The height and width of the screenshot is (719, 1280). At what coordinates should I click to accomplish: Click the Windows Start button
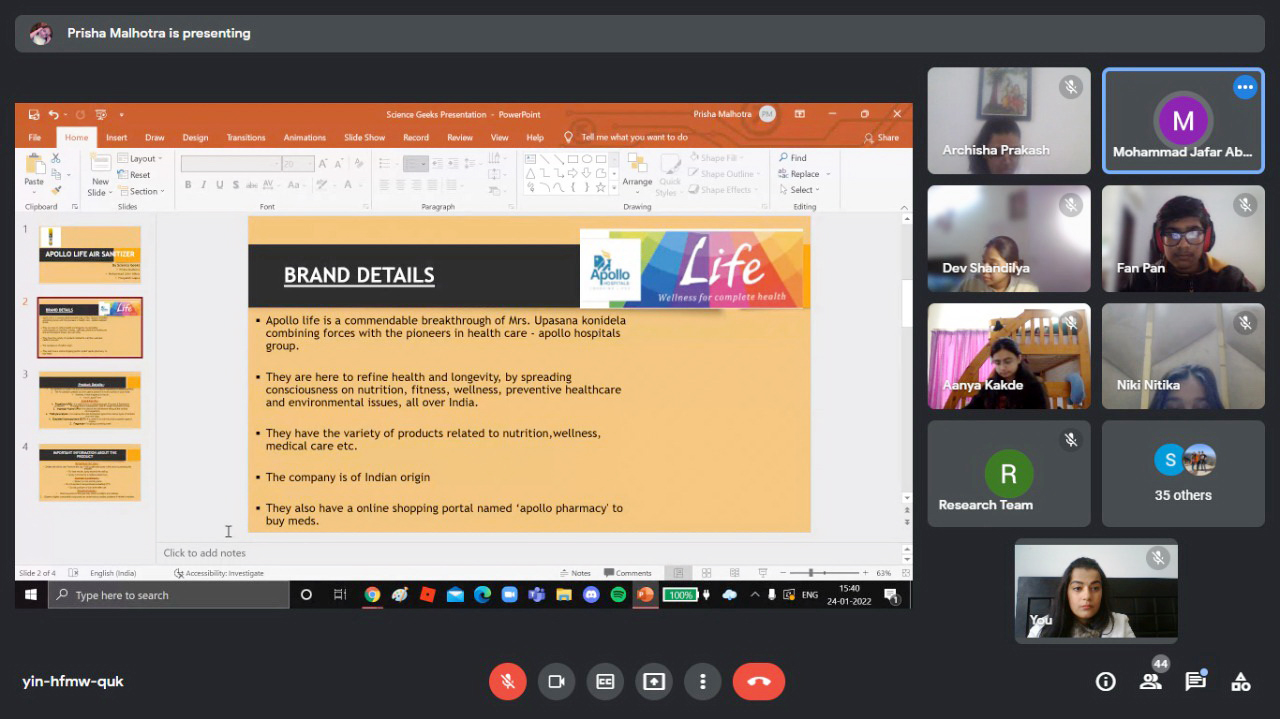click(x=31, y=595)
